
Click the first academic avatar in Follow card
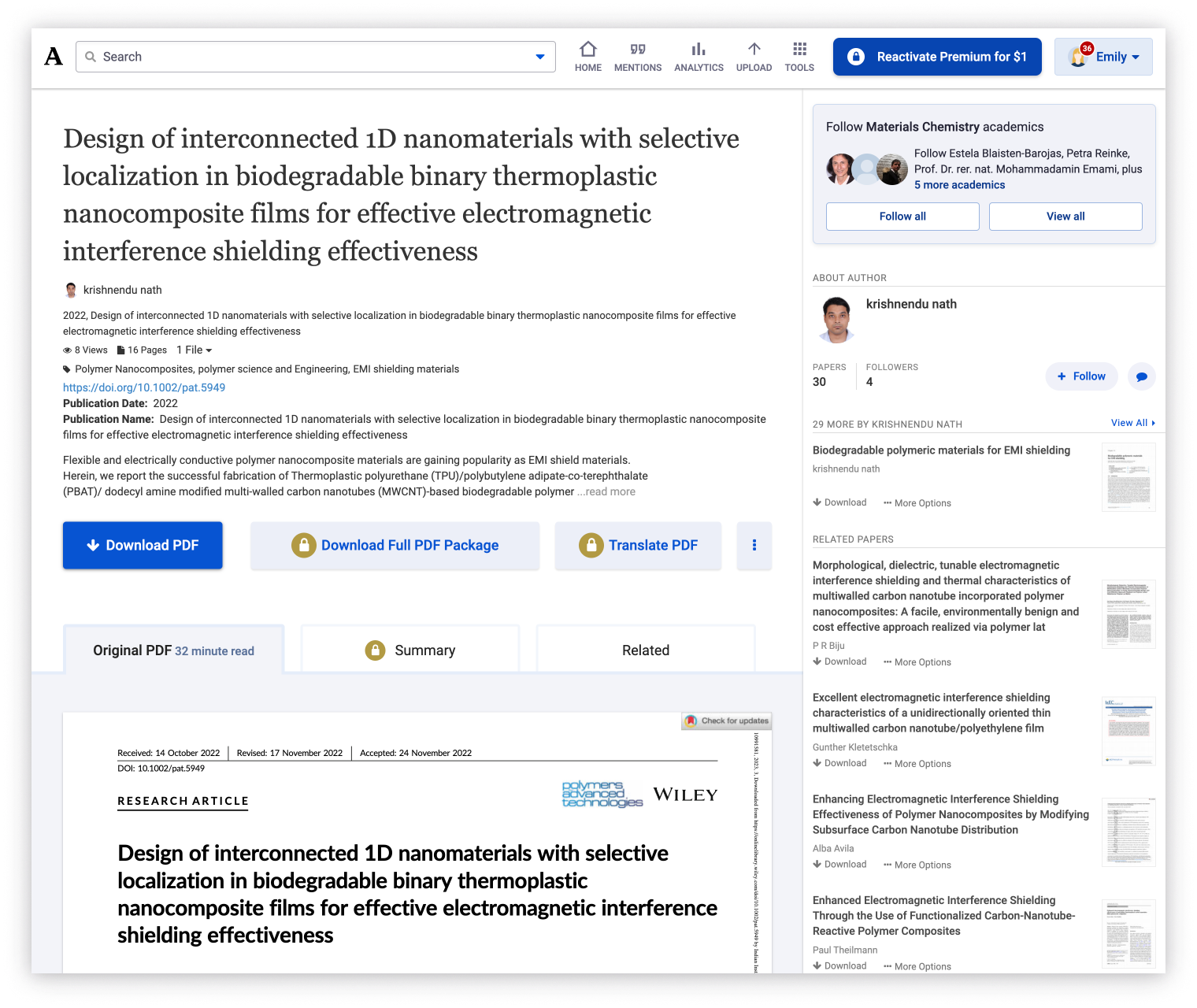tap(841, 169)
